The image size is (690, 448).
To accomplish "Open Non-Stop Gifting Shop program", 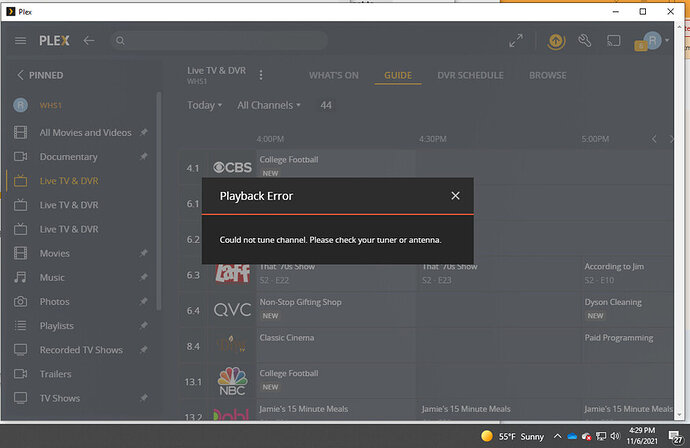I will (336, 309).
